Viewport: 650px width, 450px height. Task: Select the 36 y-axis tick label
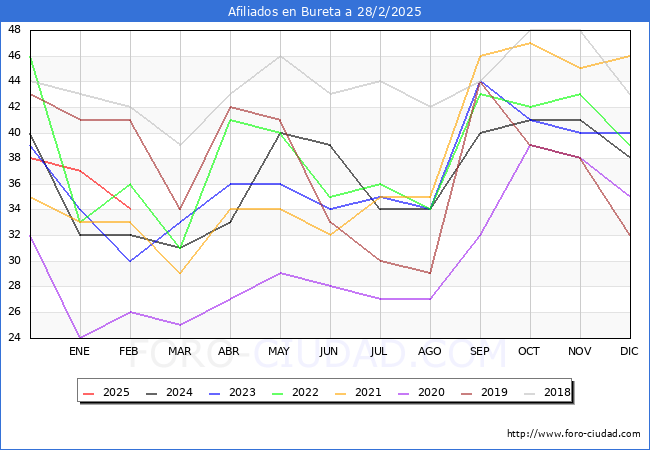(x=14, y=184)
